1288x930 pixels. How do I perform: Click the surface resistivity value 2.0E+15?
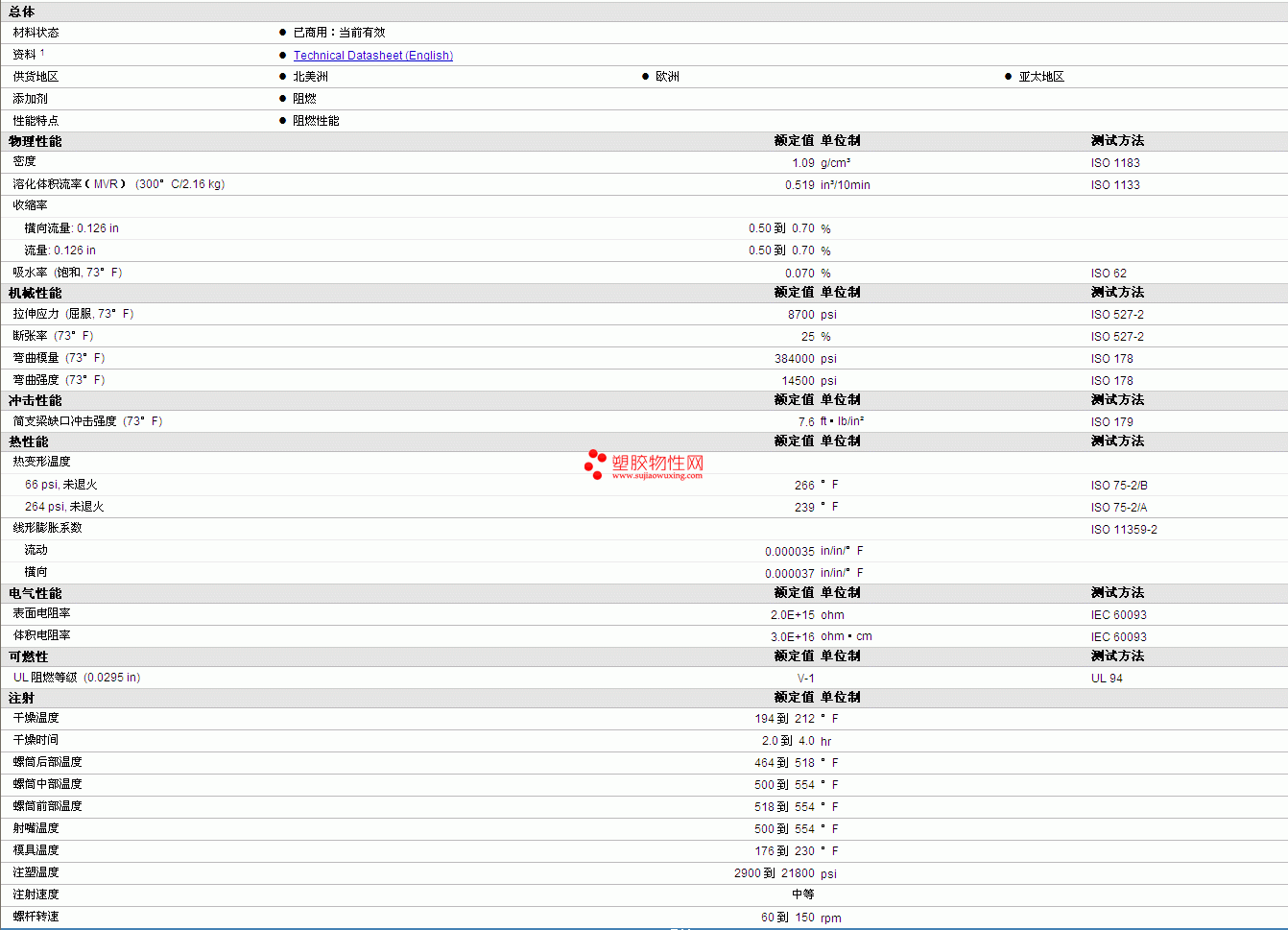click(x=793, y=615)
